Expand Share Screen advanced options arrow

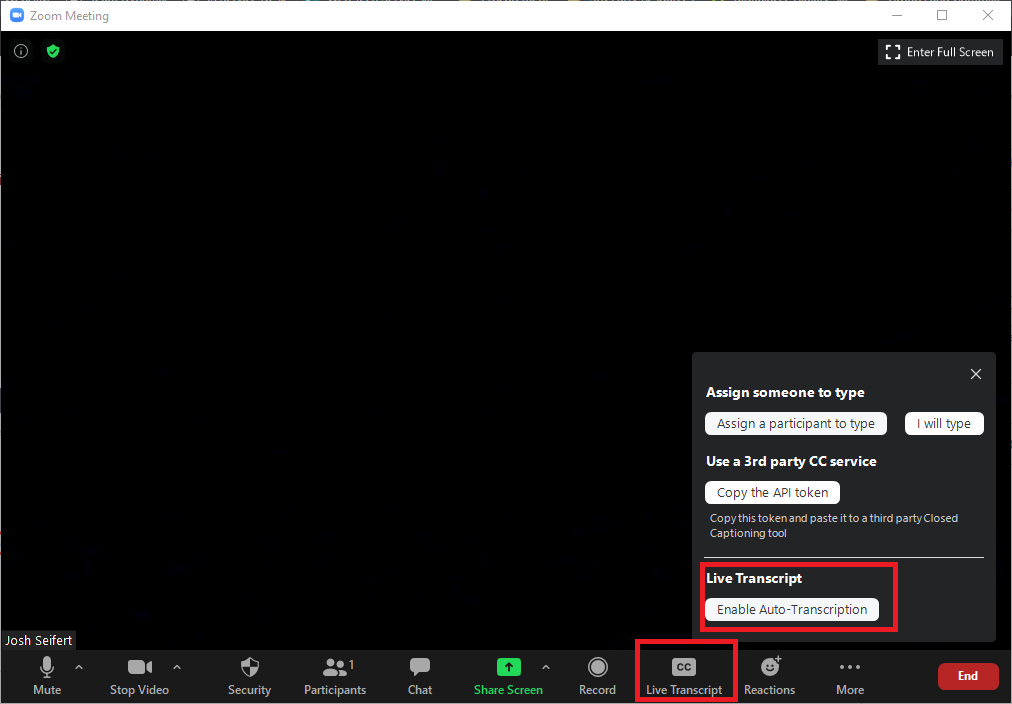pyautogui.click(x=545, y=667)
